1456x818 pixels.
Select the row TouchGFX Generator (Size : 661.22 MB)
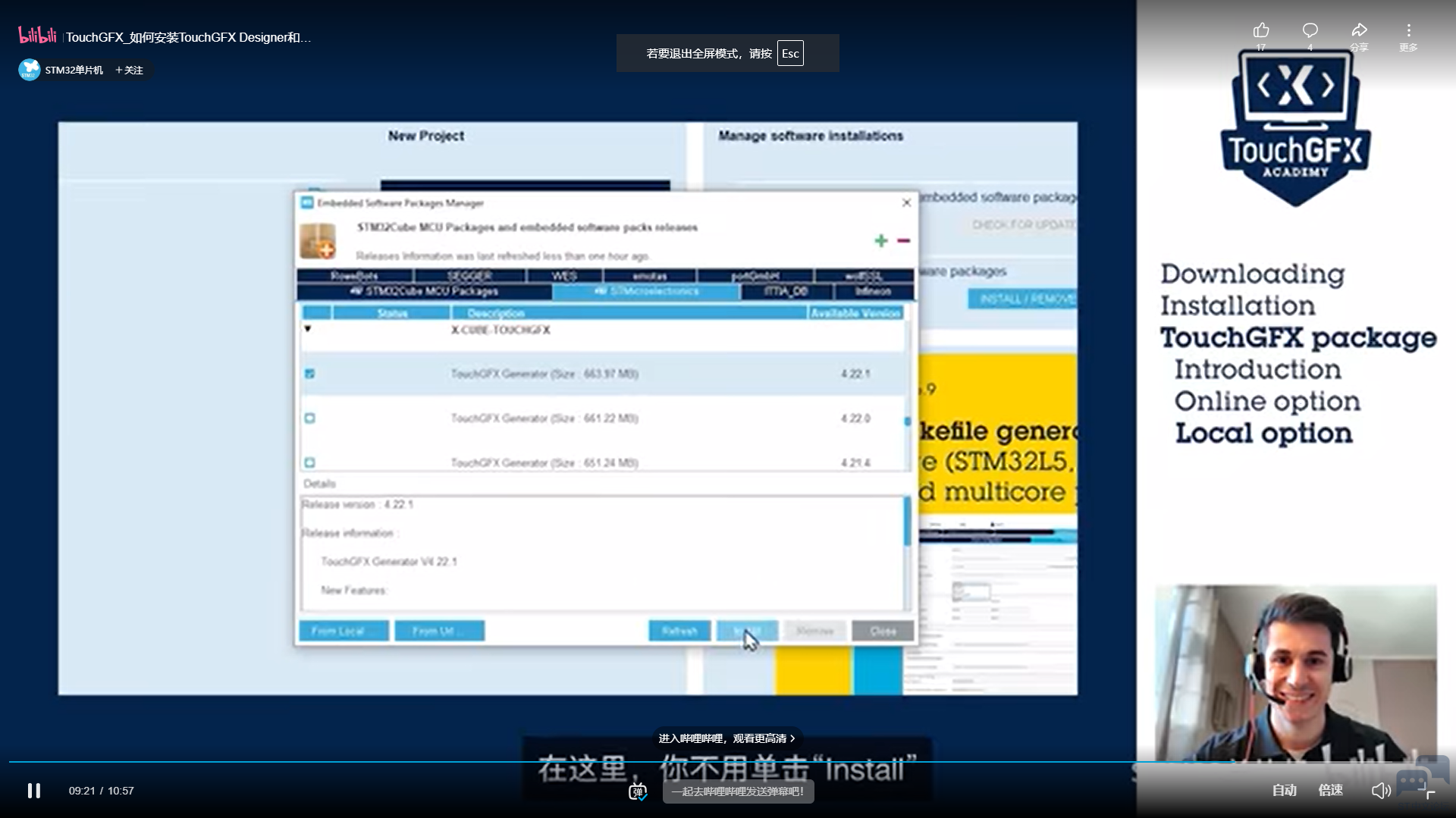pos(603,418)
